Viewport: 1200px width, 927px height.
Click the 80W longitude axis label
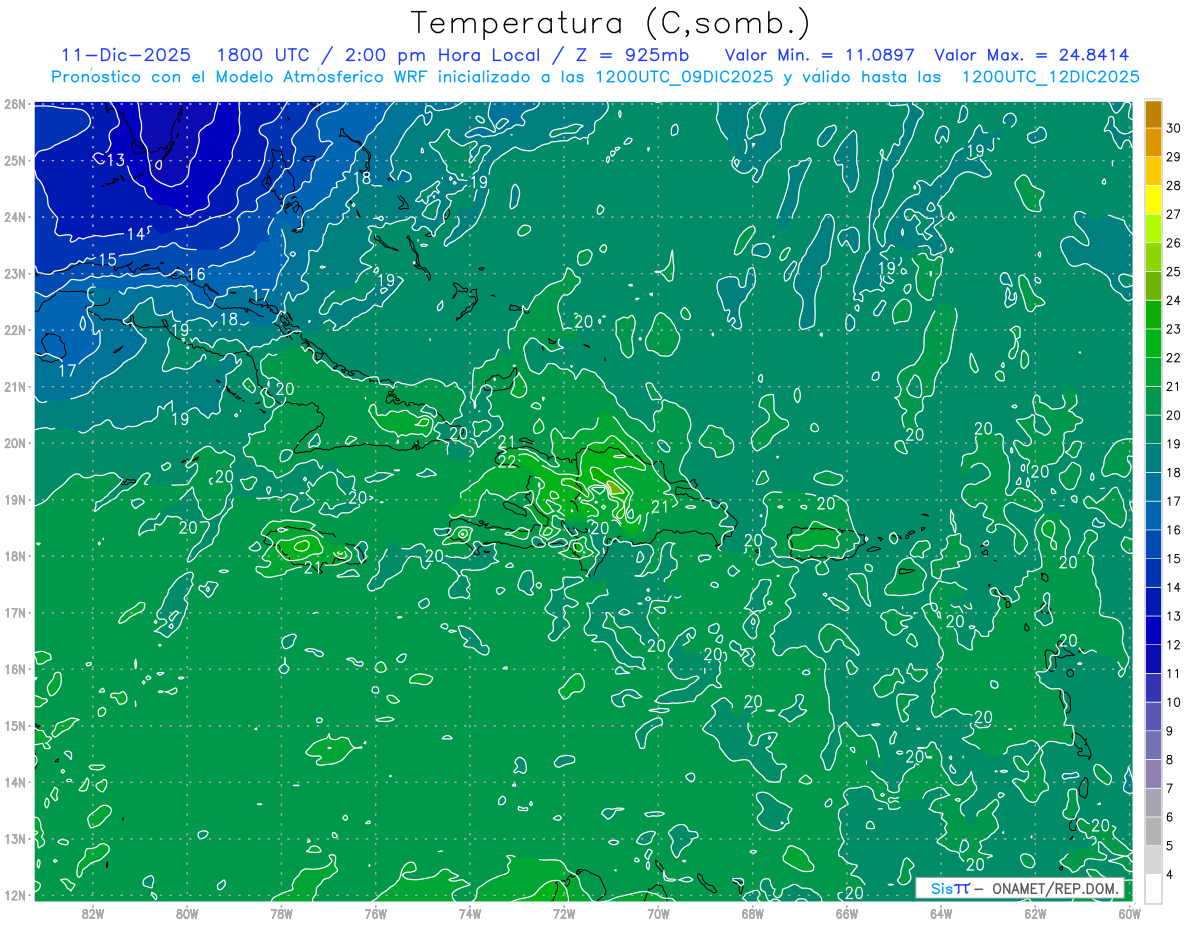(x=187, y=913)
